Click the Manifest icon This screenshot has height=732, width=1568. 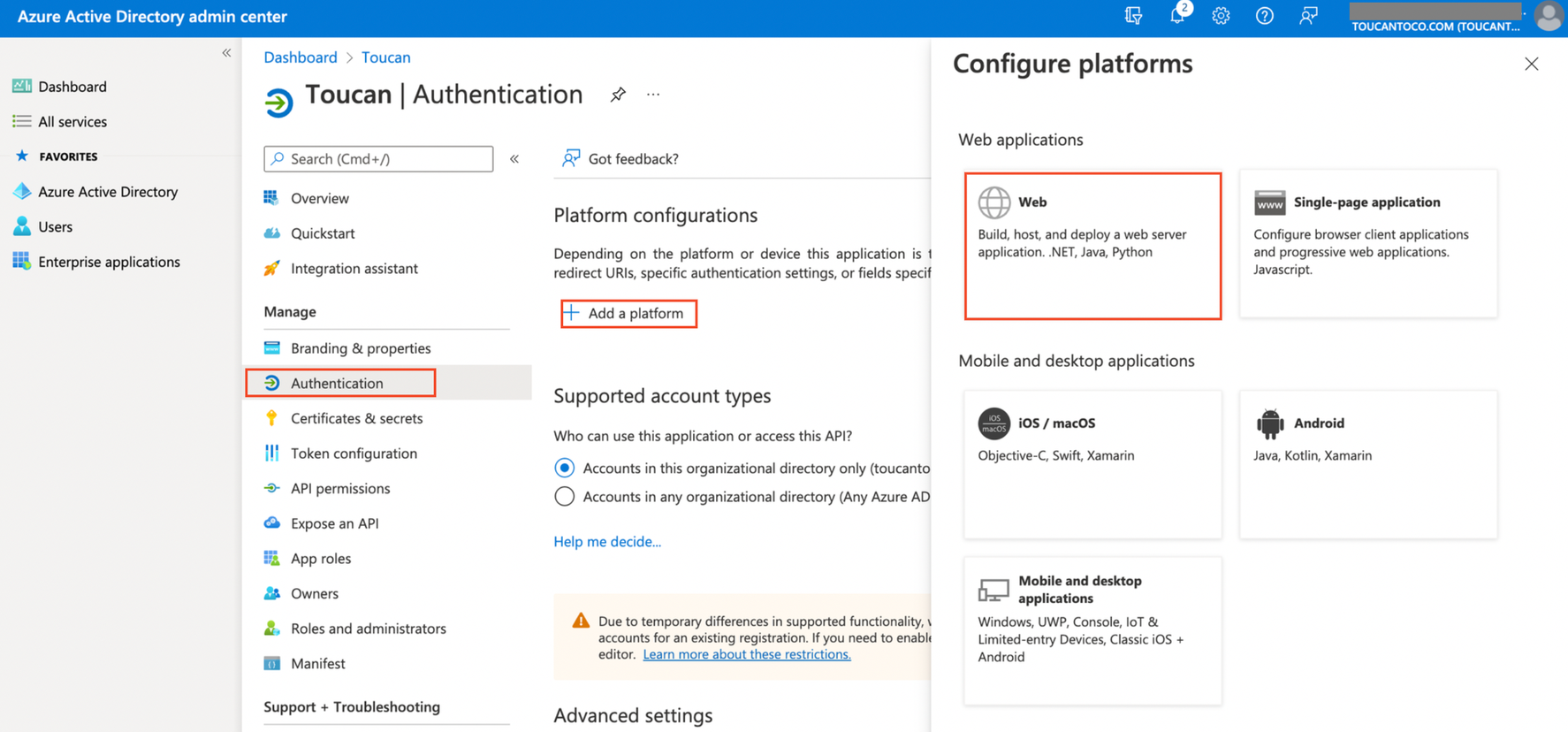click(x=271, y=663)
